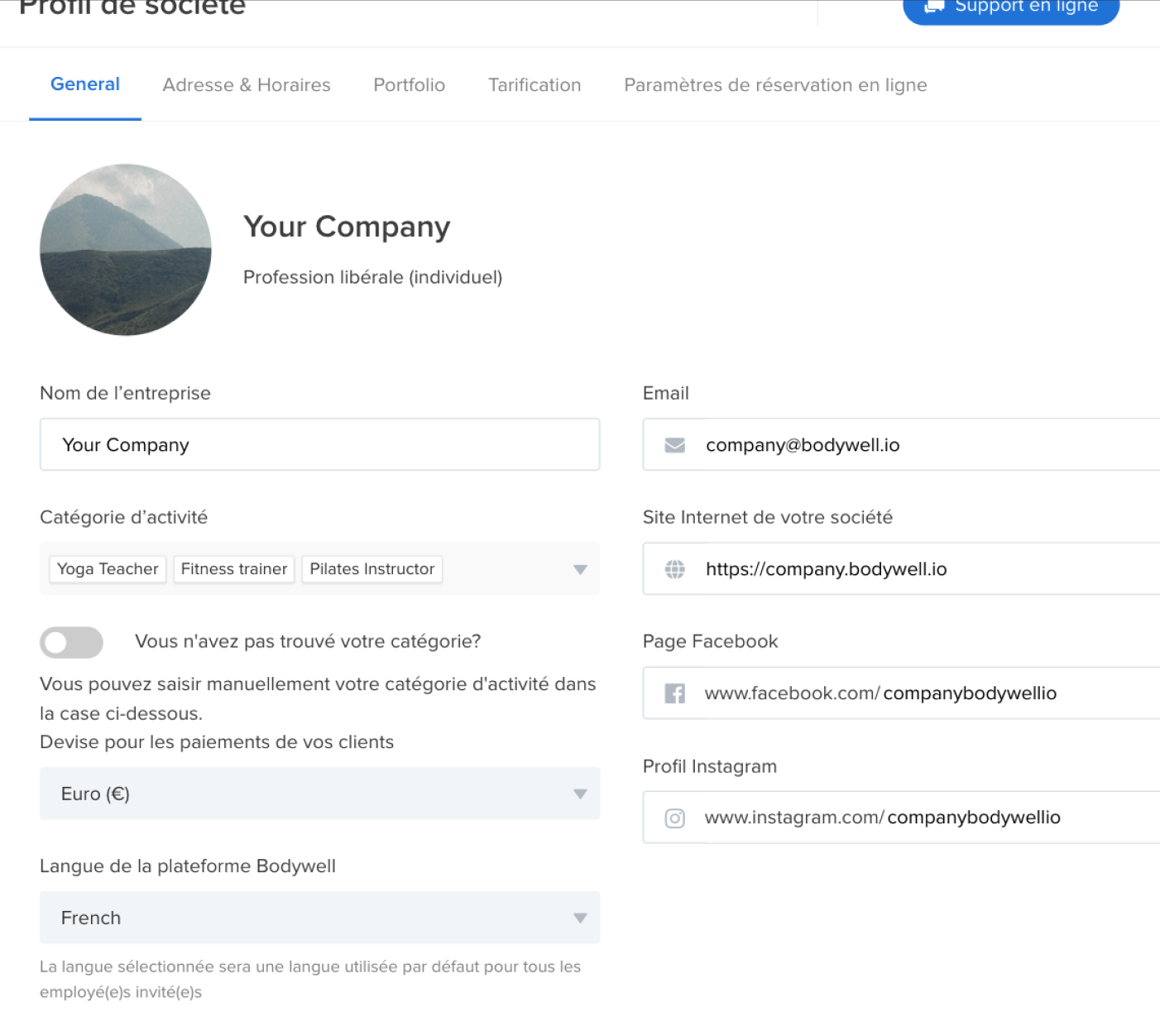Click the Instagram icon in profile field
The width and height of the screenshot is (1160, 1036).
click(x=674, y=818)
